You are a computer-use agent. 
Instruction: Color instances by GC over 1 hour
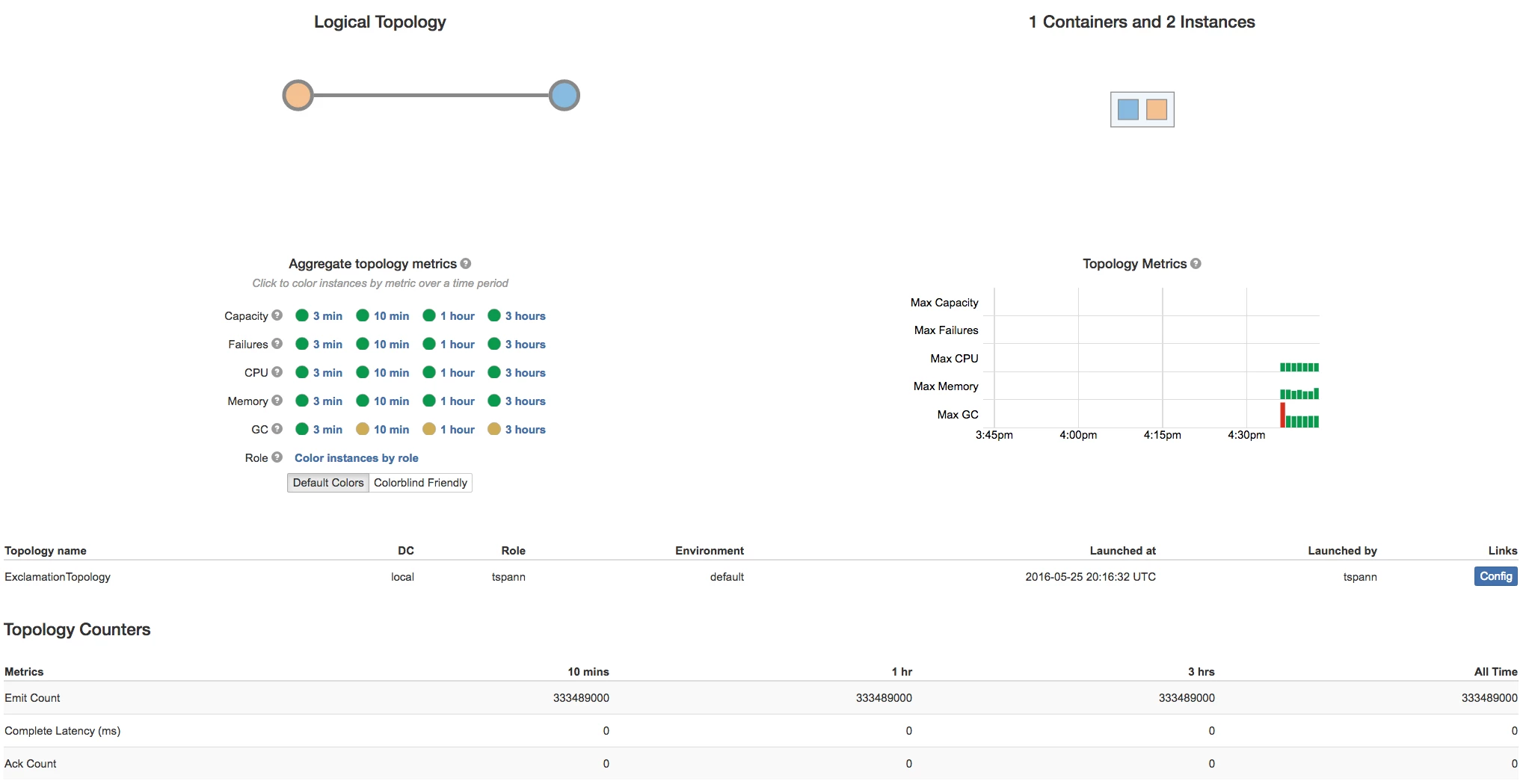click(x=449, y=430)
